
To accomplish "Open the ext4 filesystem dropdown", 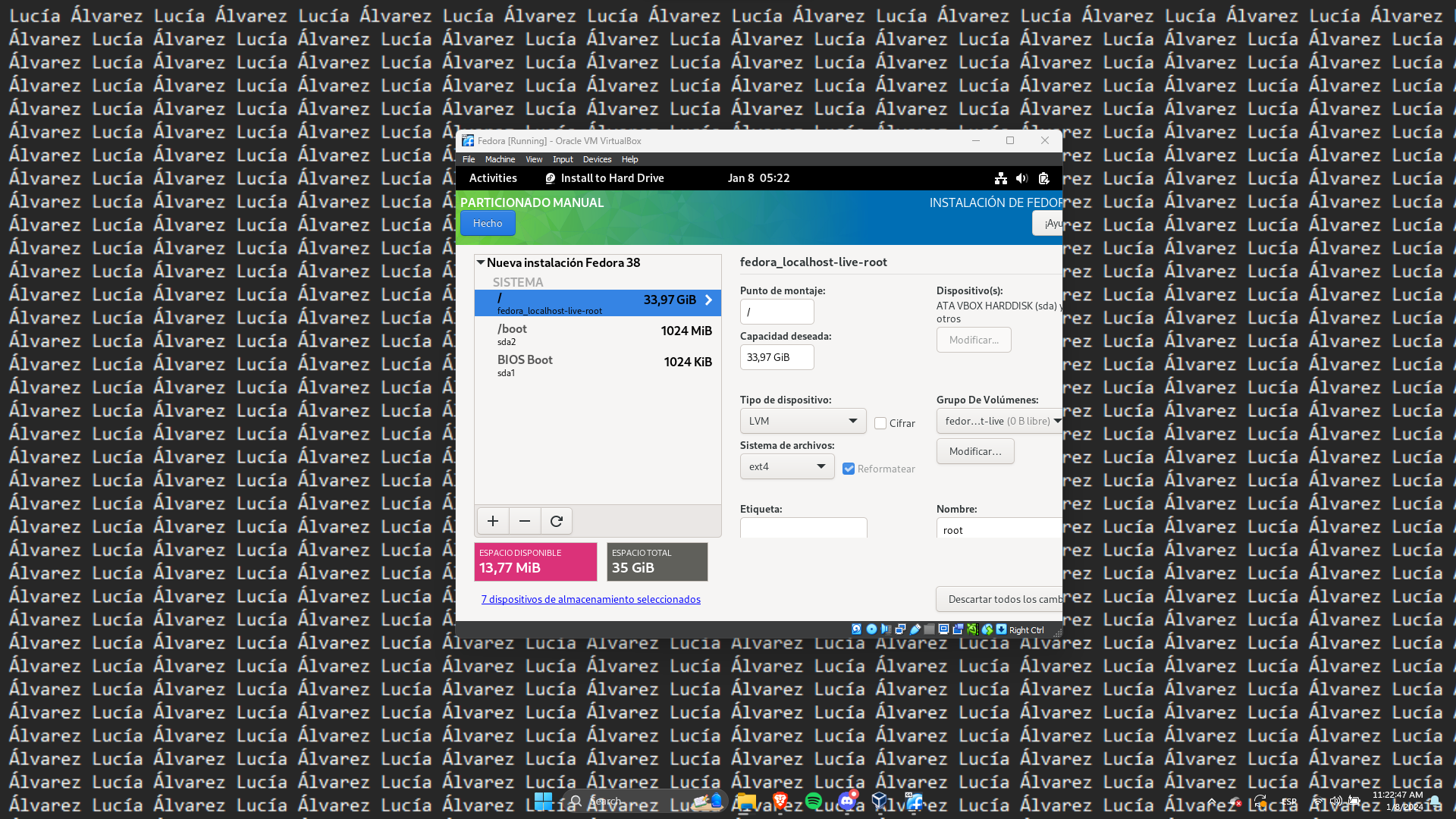I will (x=786, y=466).
